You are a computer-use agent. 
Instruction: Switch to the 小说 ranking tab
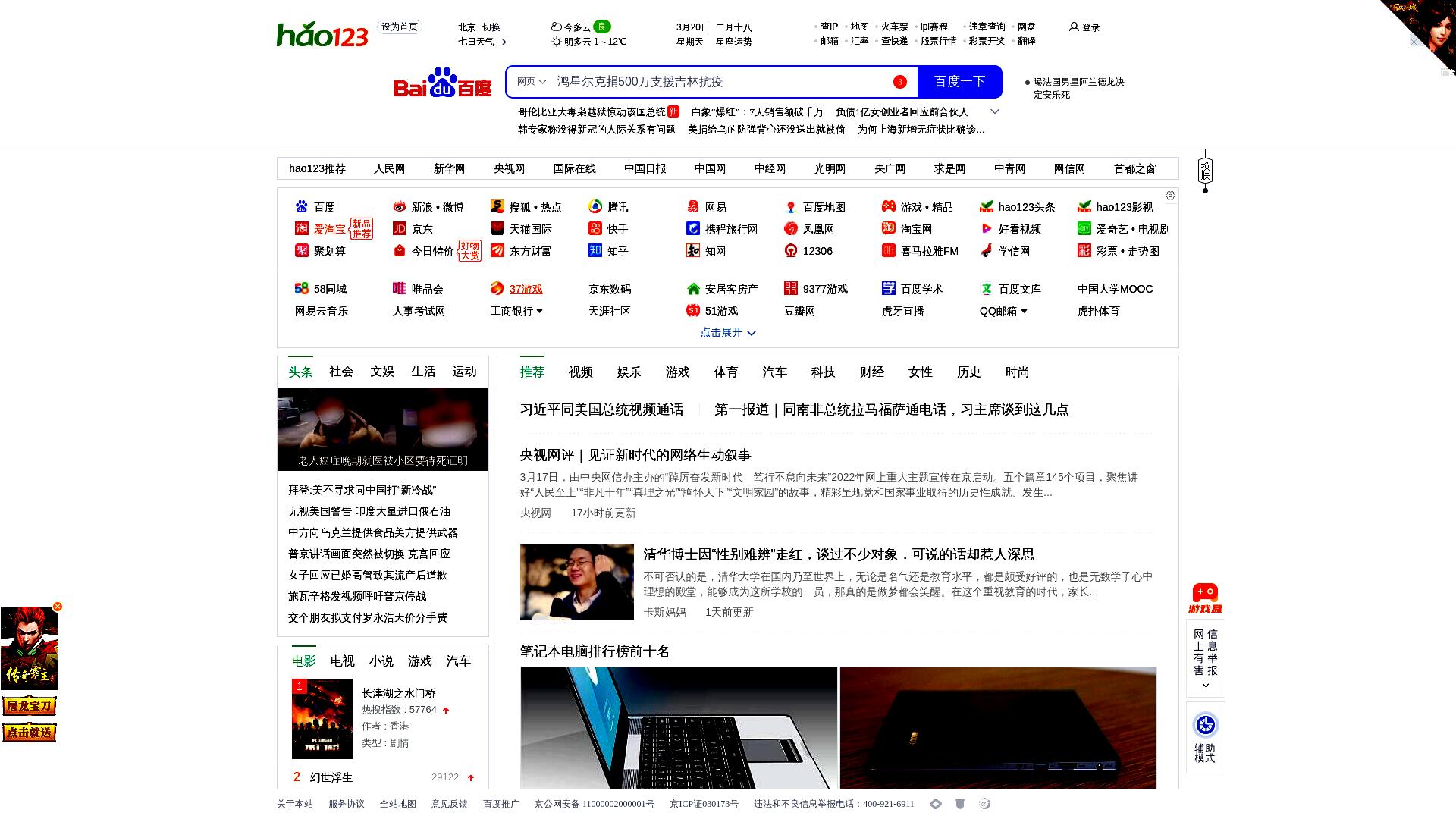(x=381, y=661)
